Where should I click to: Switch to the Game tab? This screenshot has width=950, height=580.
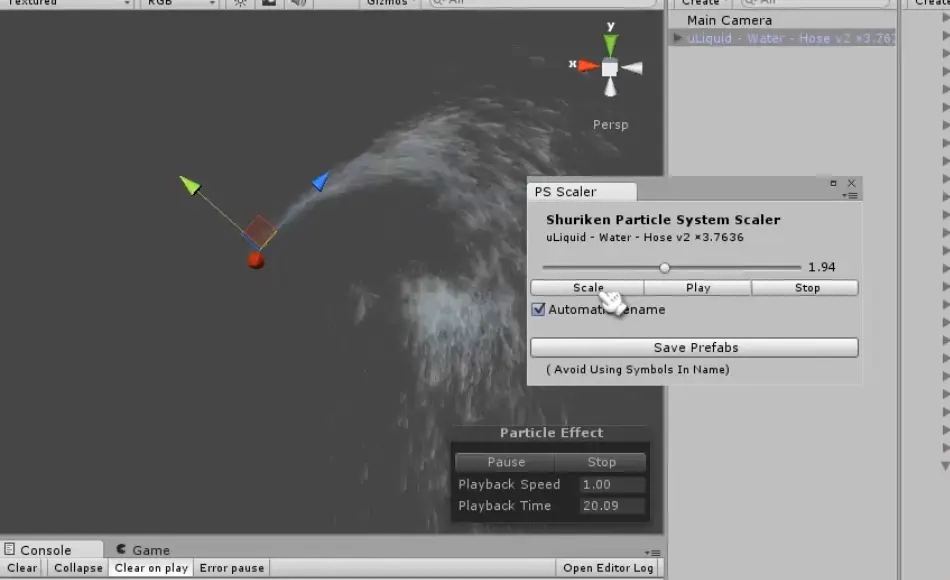tap(143, 550)
